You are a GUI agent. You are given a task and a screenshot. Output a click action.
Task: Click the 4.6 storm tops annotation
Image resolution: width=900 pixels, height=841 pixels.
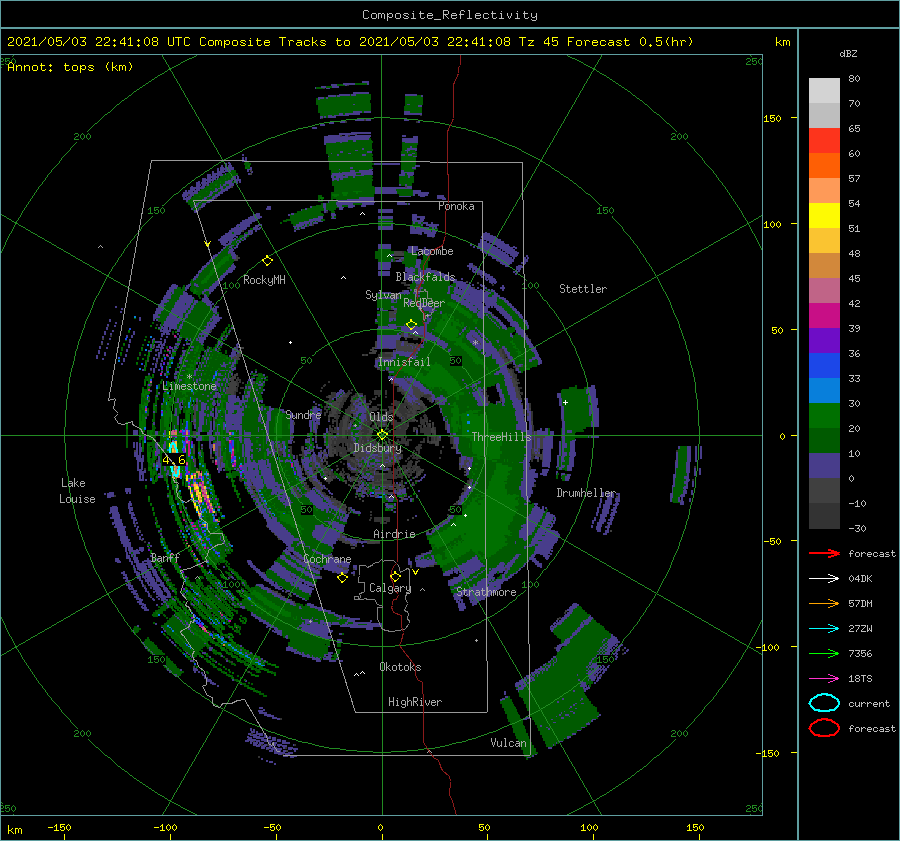pos(174,460)
